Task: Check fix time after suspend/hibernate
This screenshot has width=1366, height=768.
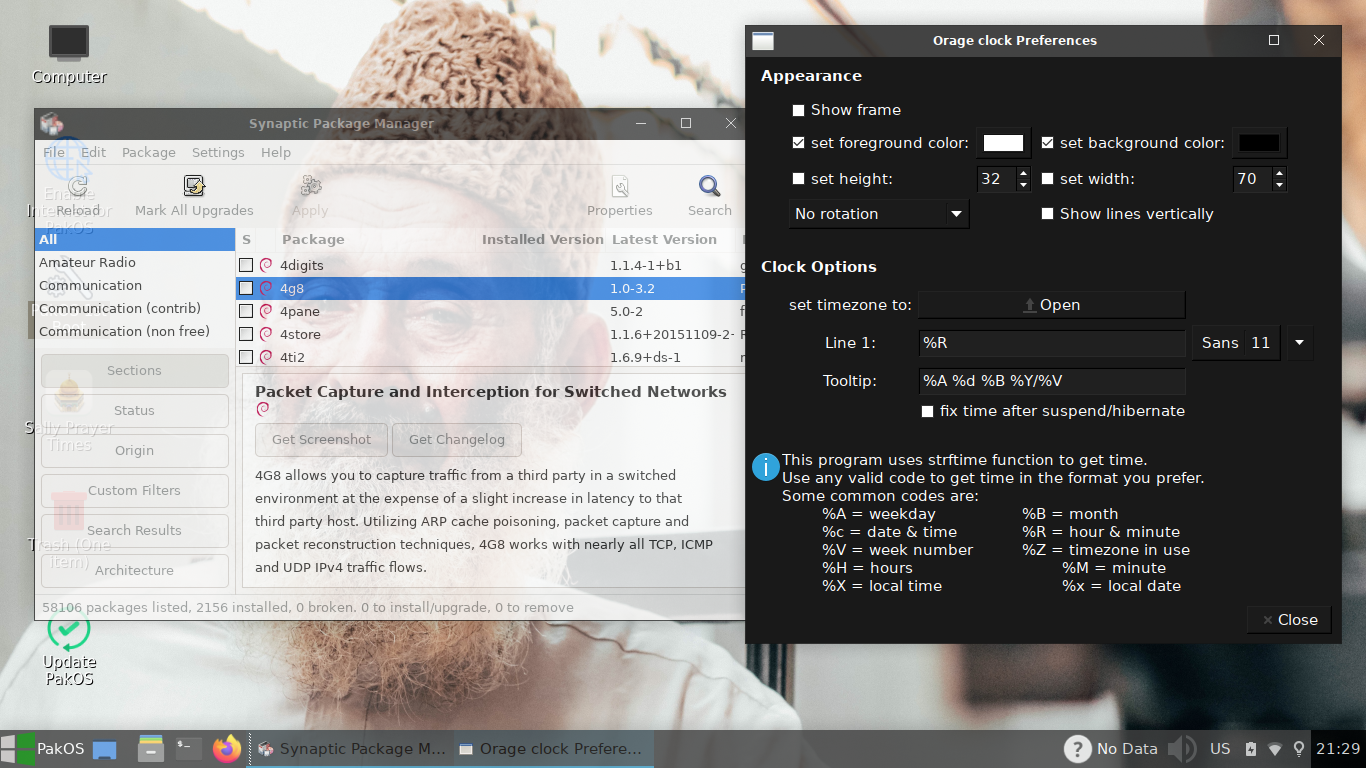Action: point(927,411)
